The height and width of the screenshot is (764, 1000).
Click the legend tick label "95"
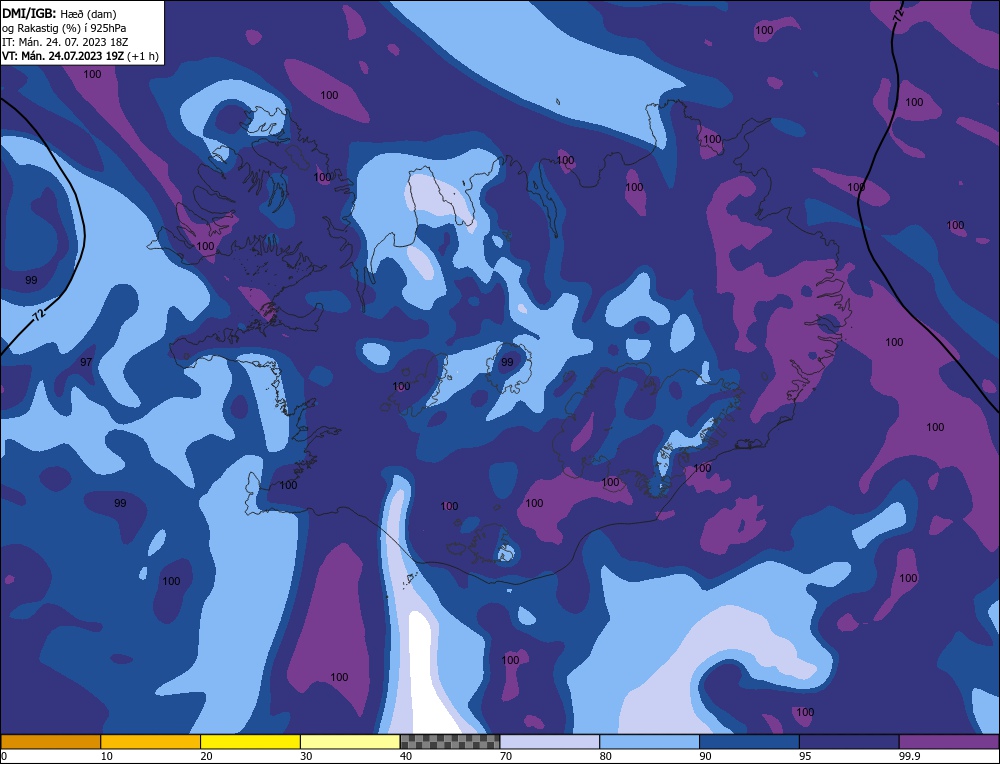click(x=805, y=756)
